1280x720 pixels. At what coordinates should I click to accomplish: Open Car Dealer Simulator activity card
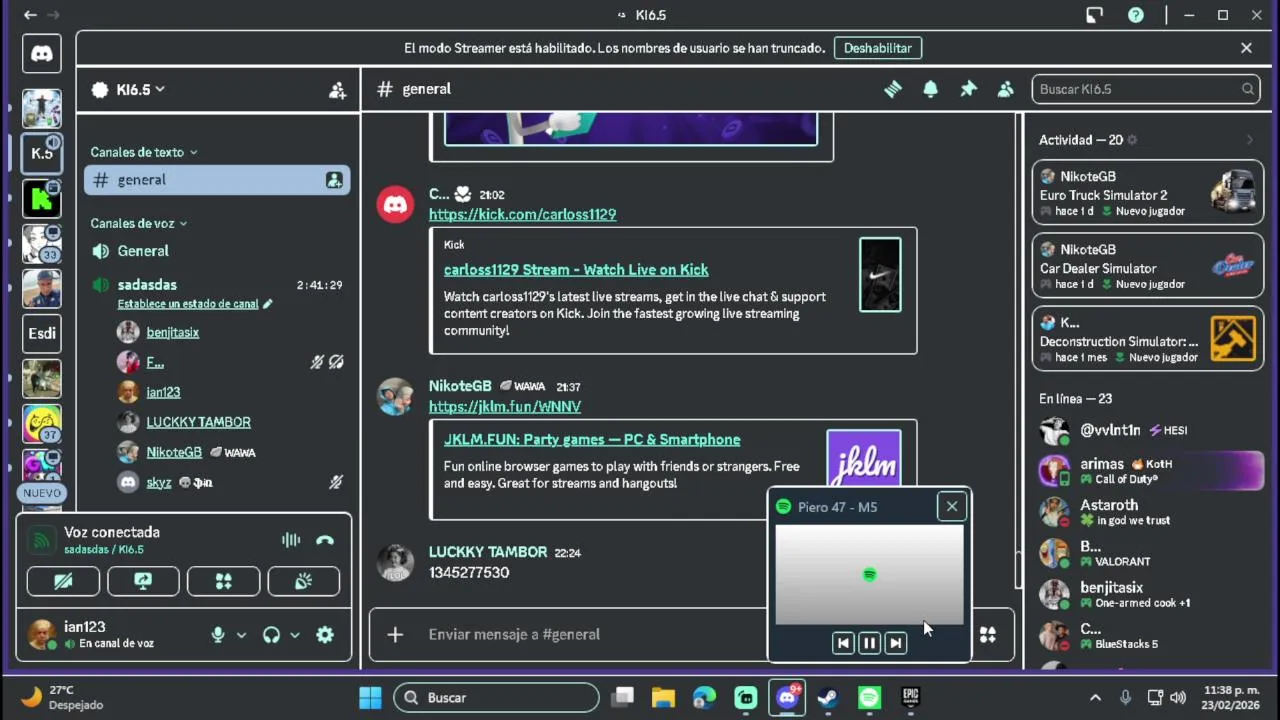pos(1148,266)
